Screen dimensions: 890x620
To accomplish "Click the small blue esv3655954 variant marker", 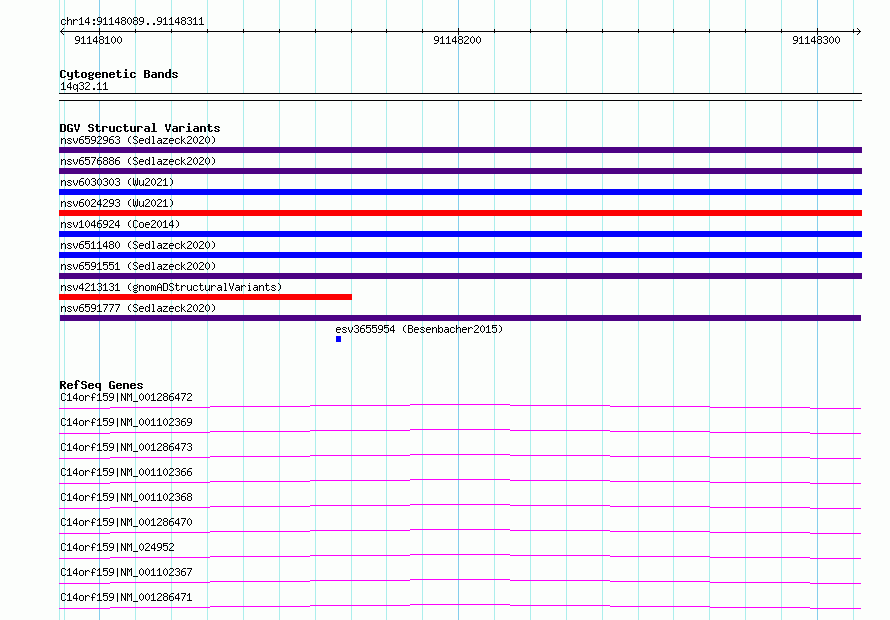I will click(x=338, y=339).
